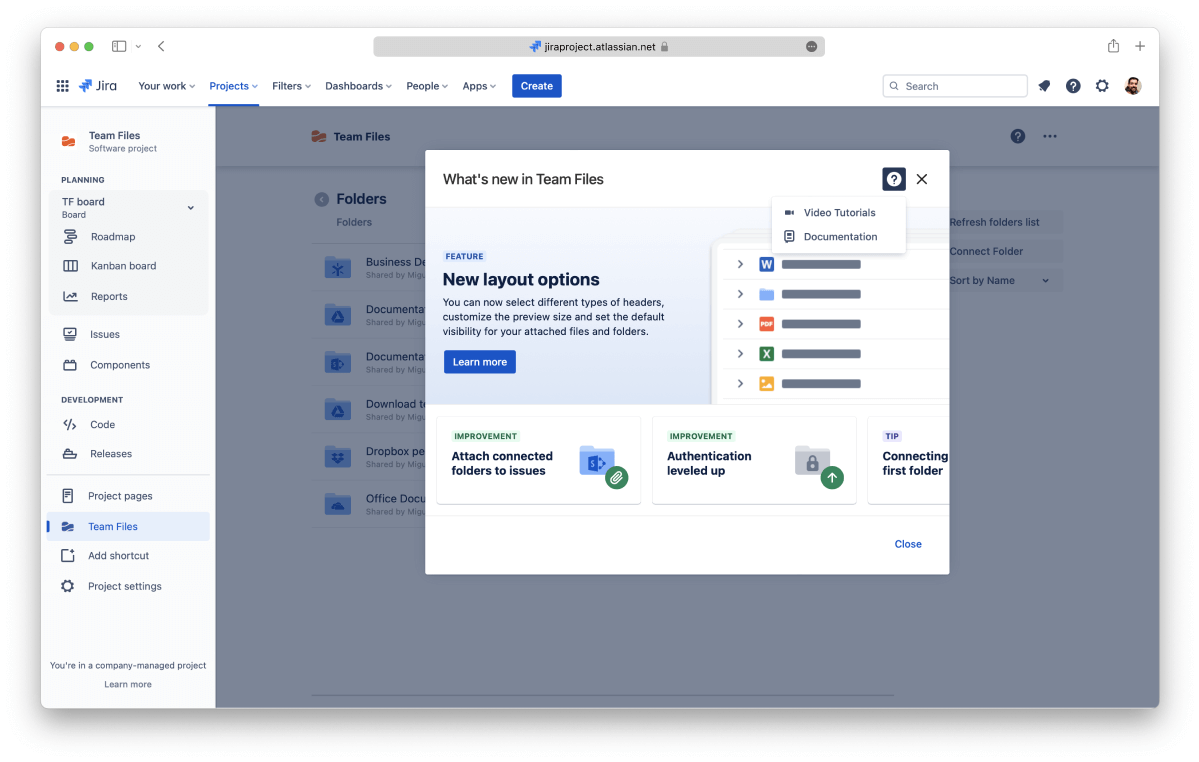Open the Dashboards dropdown menu
The image size is (1199, 762).
point(358,86)
